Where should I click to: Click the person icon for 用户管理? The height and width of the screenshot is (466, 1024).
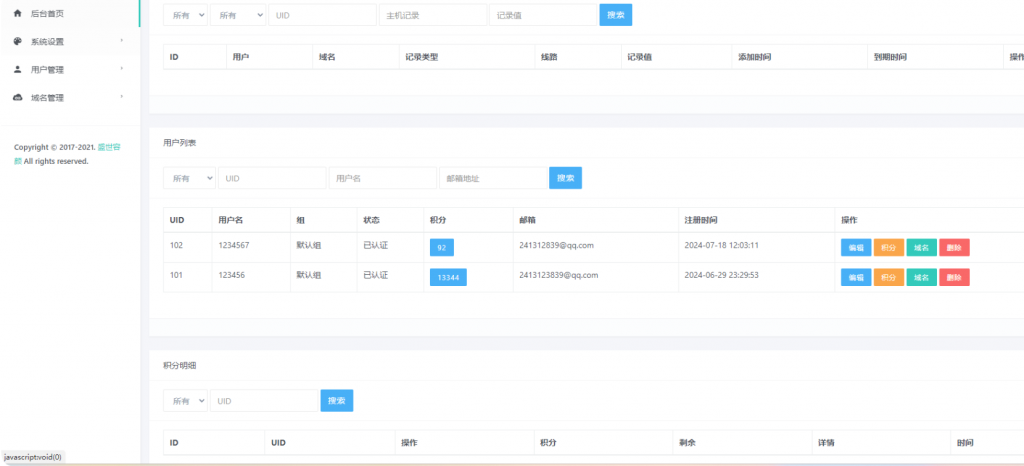pyautogui.click(x=18, y=70)
